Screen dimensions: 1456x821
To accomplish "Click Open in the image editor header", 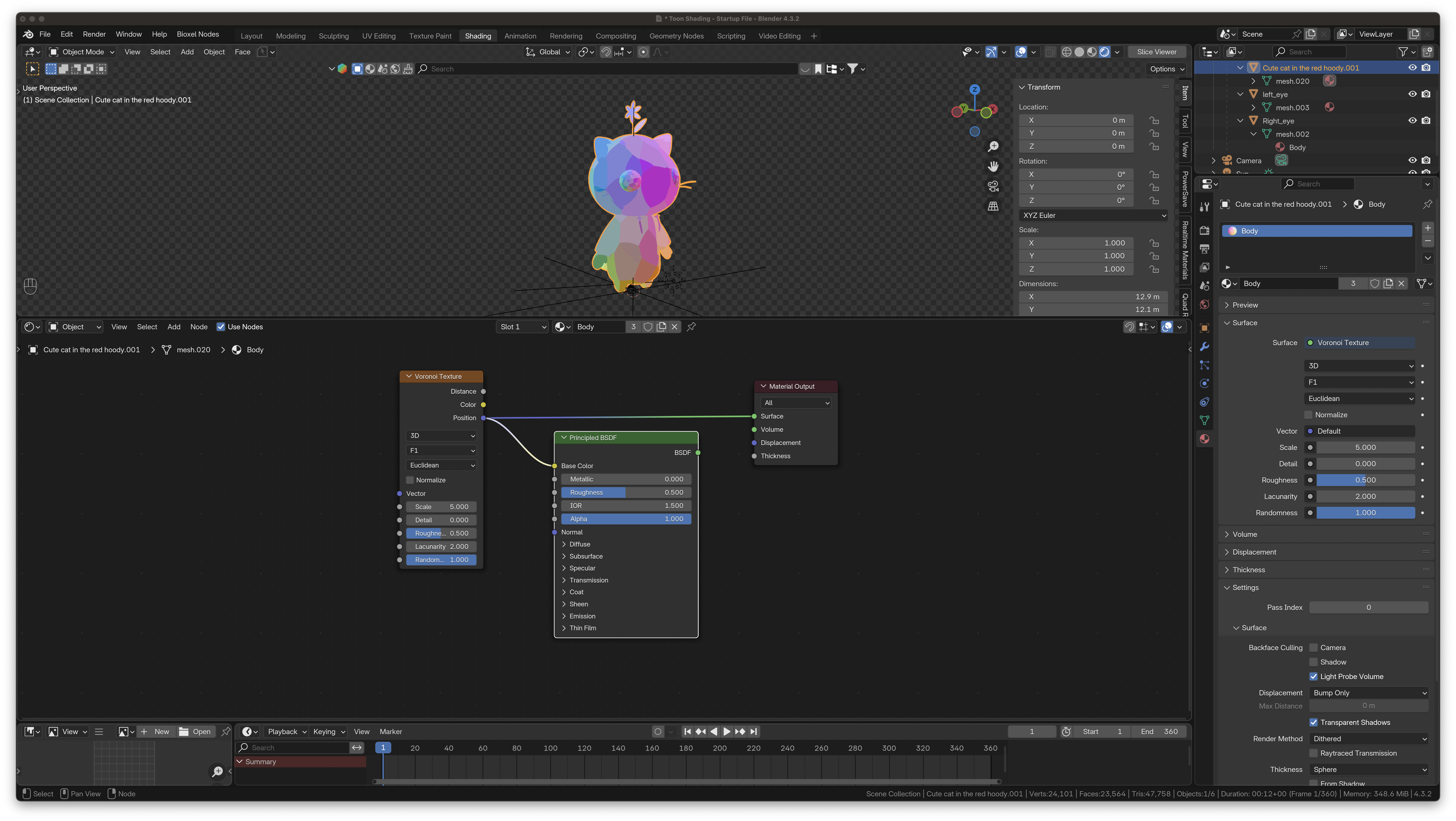I will pyautogui.click(x=195, y=732).
